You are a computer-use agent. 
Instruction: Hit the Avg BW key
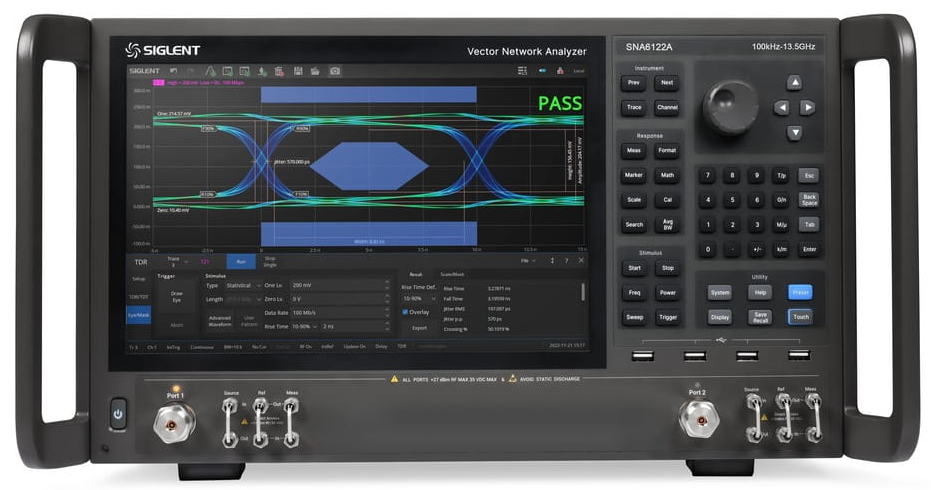coord(667,225)
